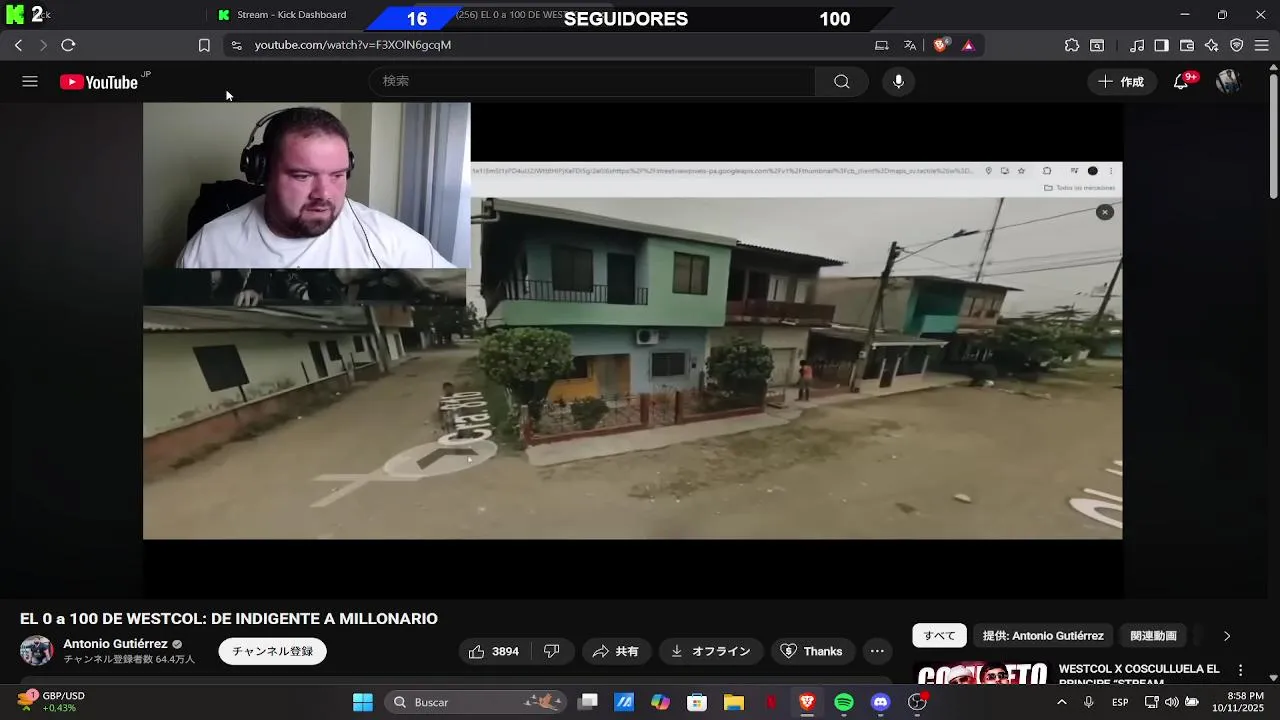
Task: Show more filter chips with the arrow
Action: 1227,636
